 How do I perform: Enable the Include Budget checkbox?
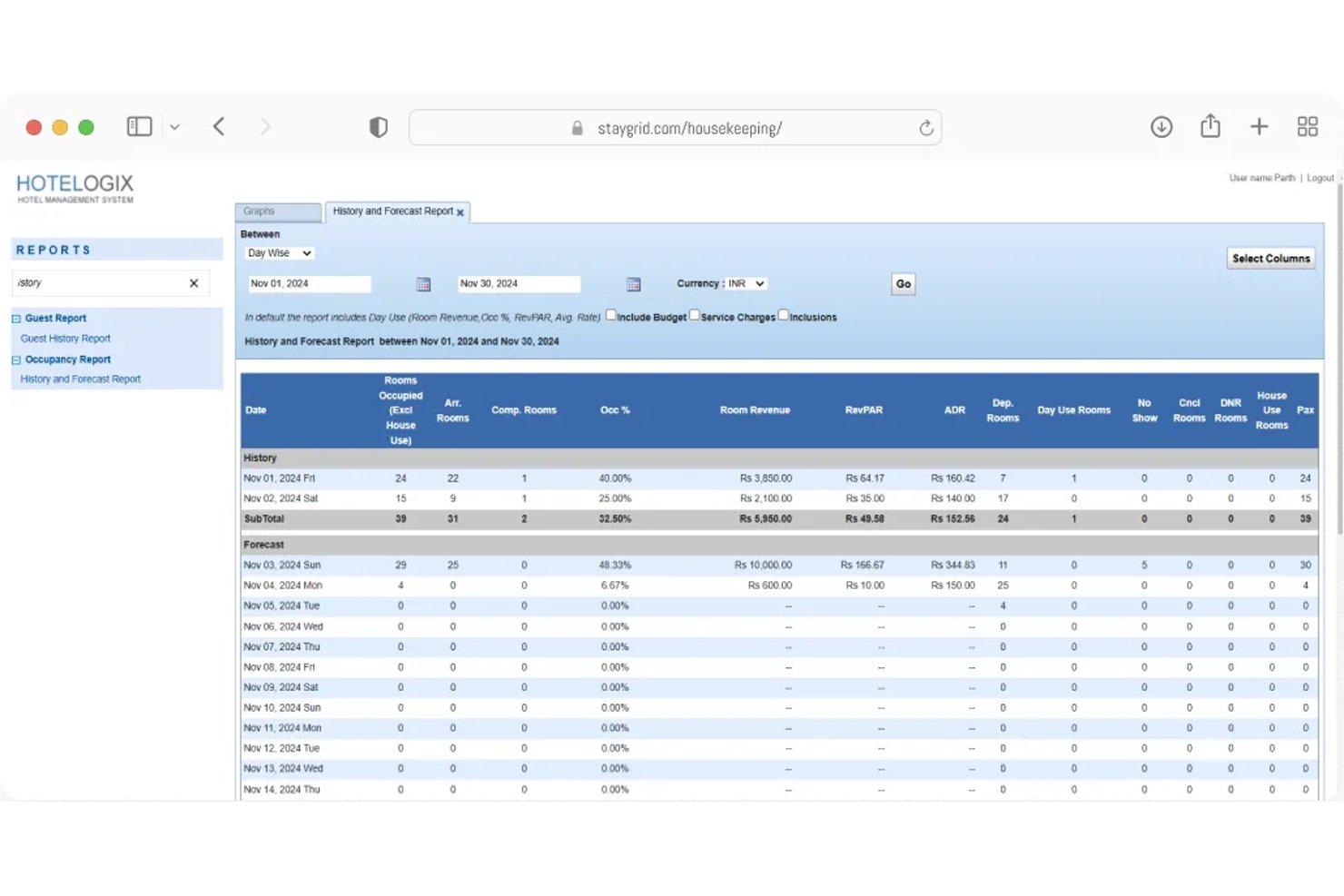(x=611, y=315)
